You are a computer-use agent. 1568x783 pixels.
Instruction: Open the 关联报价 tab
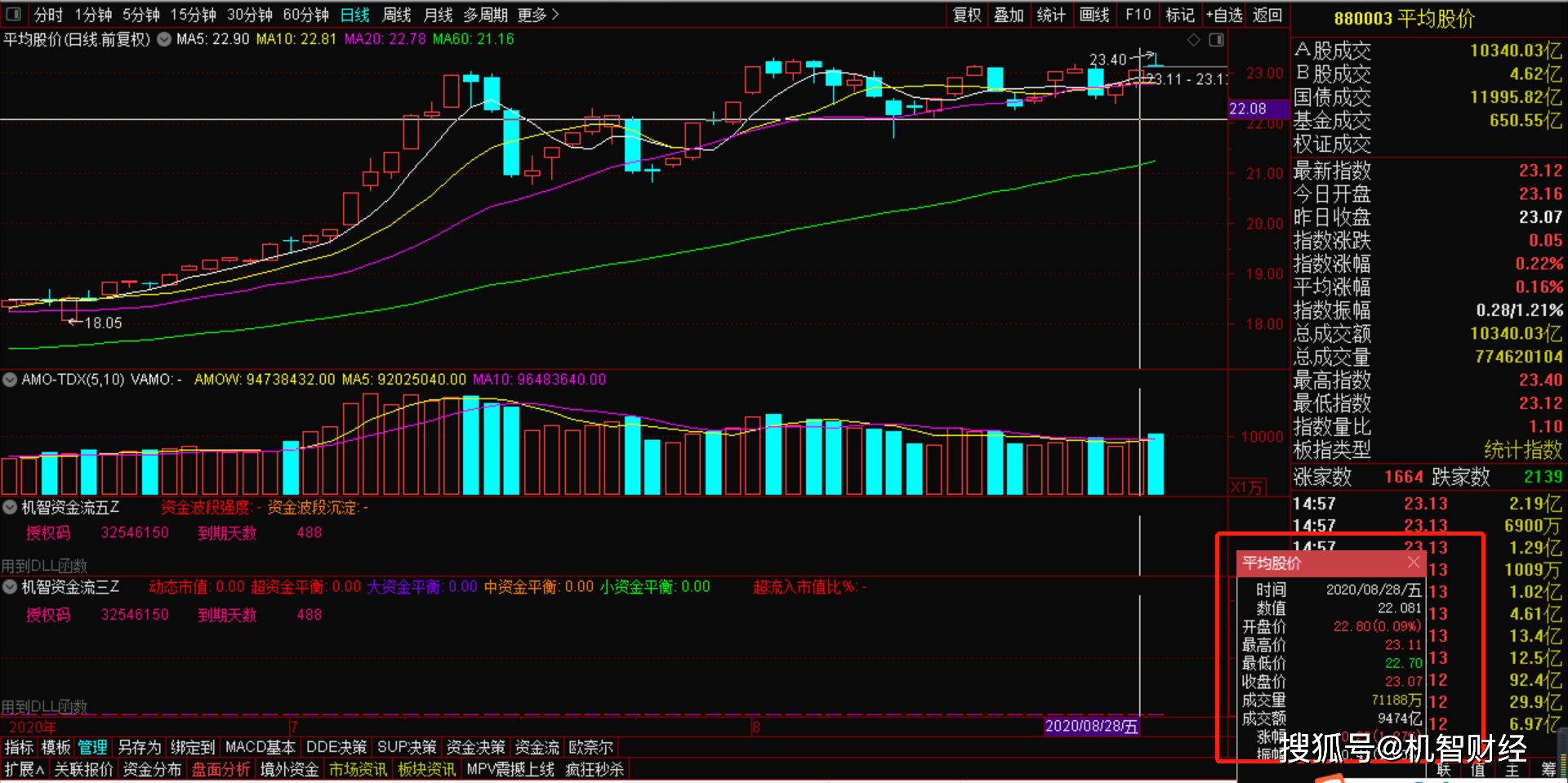click(83, 769)
